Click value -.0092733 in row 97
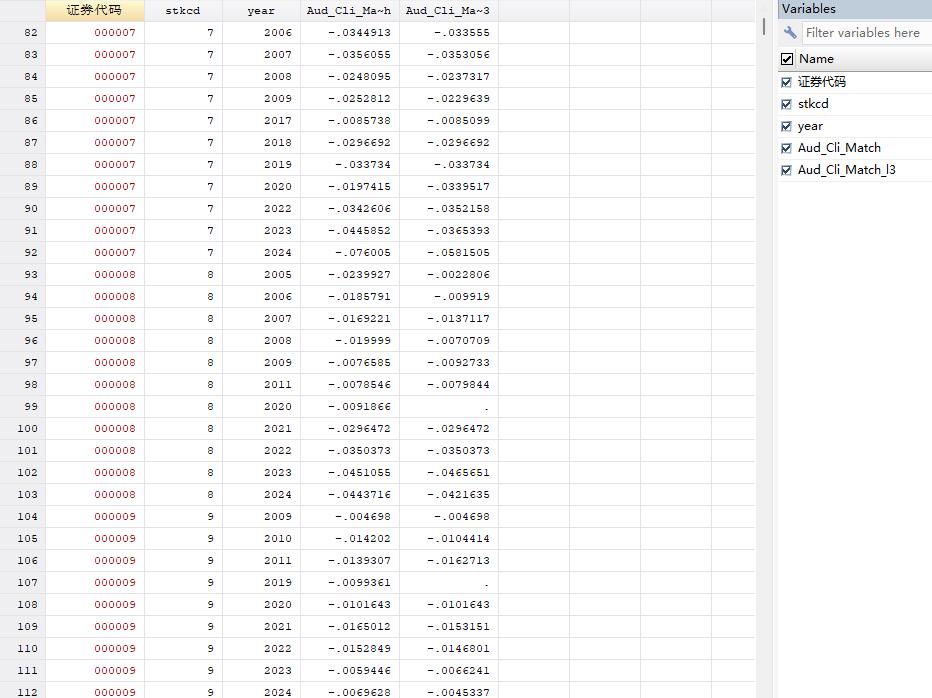Image resolution: width=932 pixels, height=698 pixels. pos(448,363)
